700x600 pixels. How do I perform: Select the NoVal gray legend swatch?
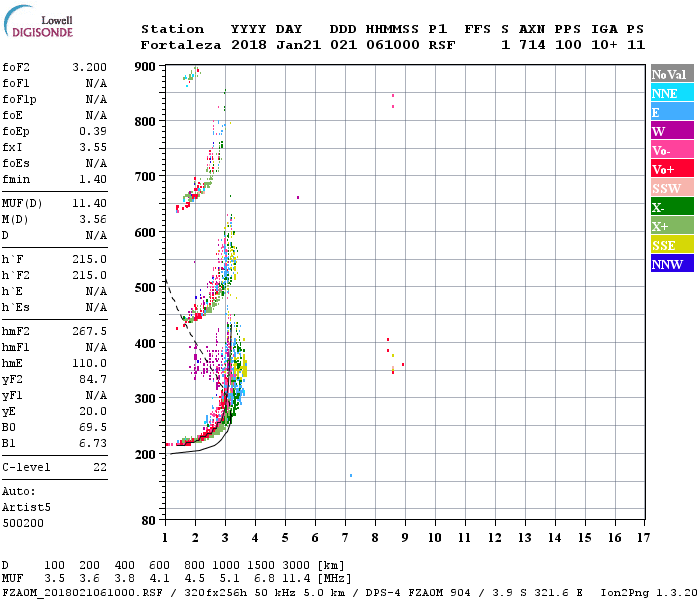(672, 74)
